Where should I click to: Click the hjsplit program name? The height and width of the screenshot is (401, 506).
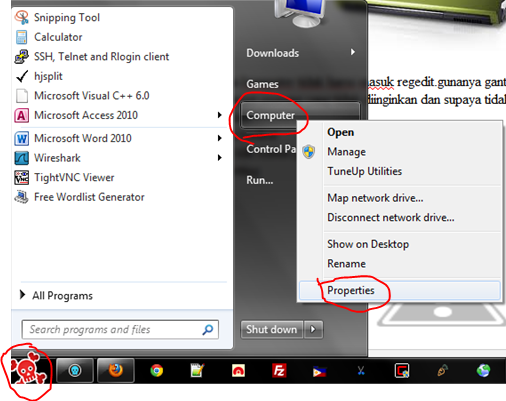[x=48, y=76]
